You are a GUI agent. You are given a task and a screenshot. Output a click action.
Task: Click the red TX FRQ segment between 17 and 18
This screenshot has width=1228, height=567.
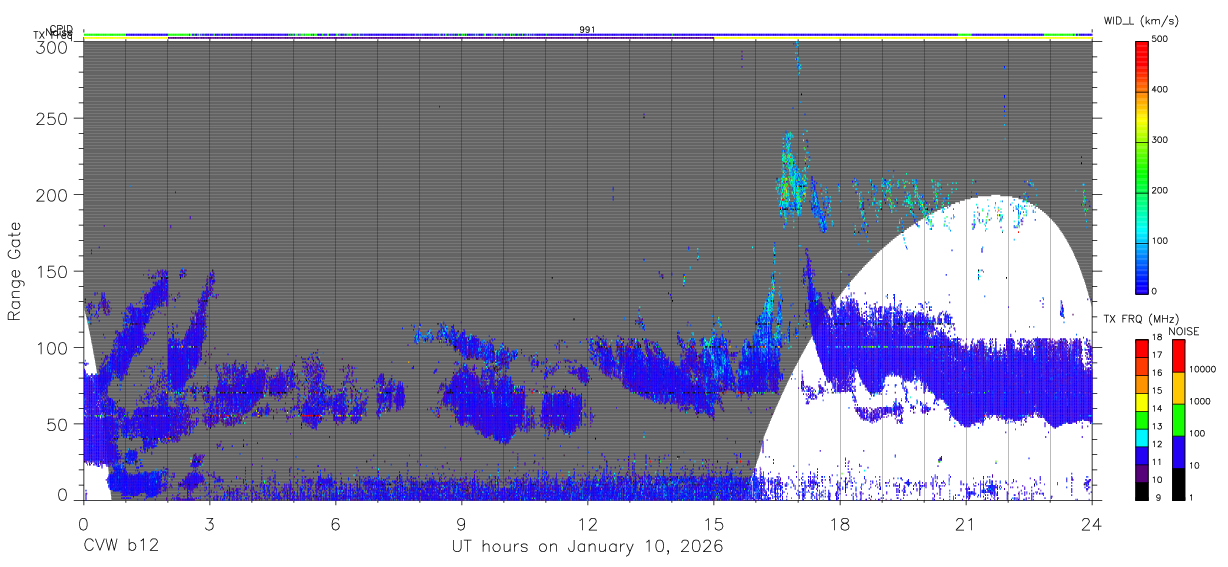[x=1141, y=348]
